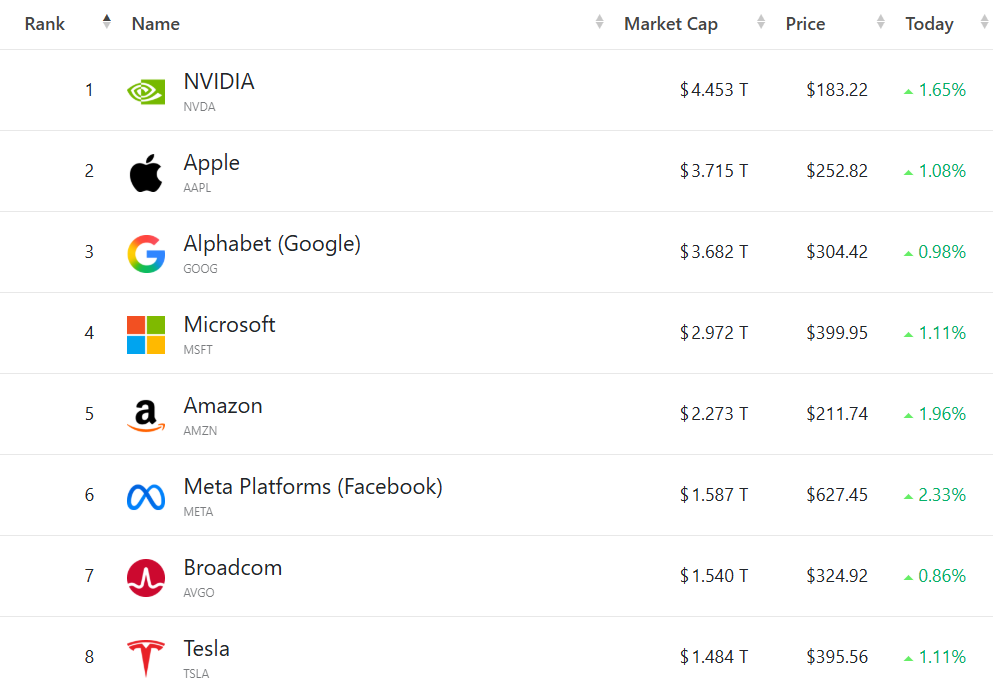Click the Apple logo icon
The width and height of the screenshot is (993, 697).
point(146,173)
